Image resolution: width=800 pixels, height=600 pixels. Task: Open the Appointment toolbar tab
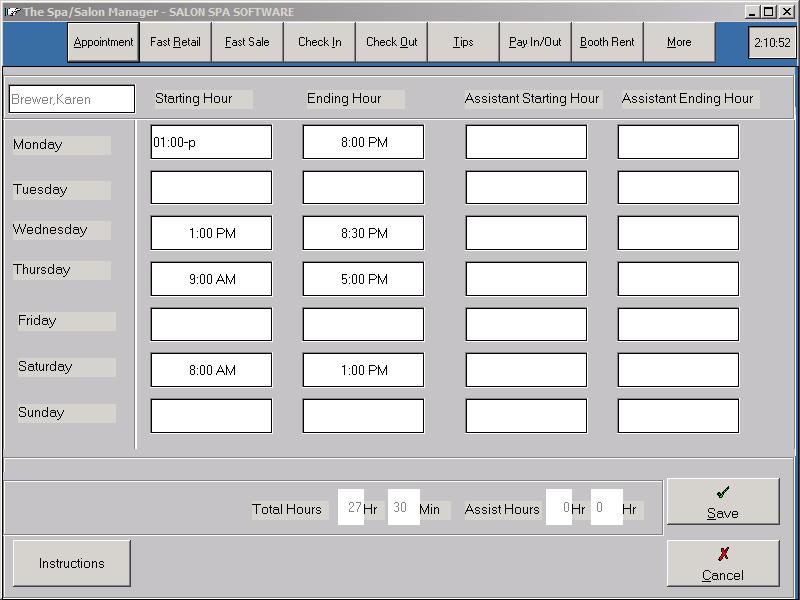click(103, 42)
